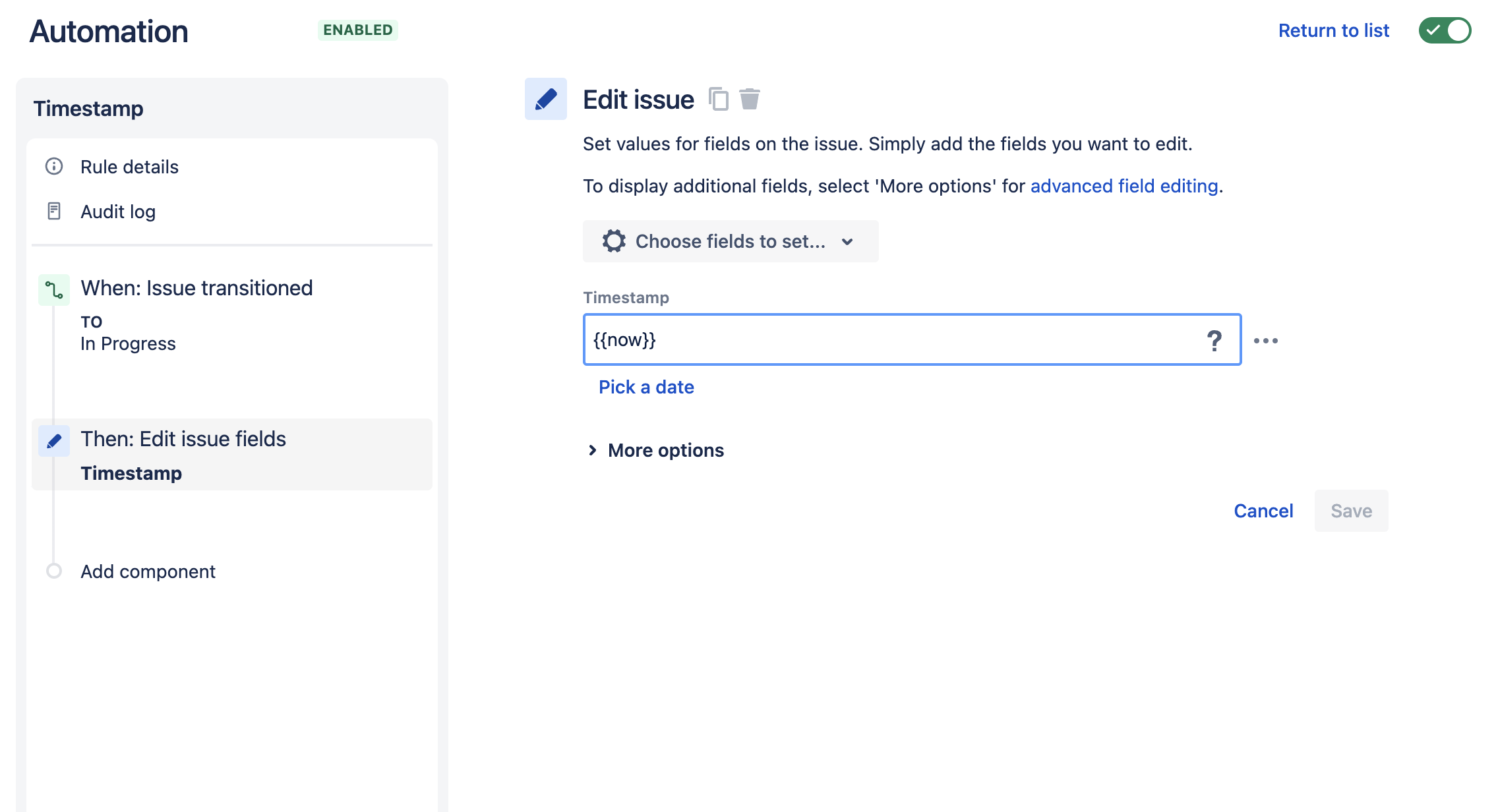Click the Issue transitioned trigger icon
Viewport: 1498px width, 812px height.
54,290
